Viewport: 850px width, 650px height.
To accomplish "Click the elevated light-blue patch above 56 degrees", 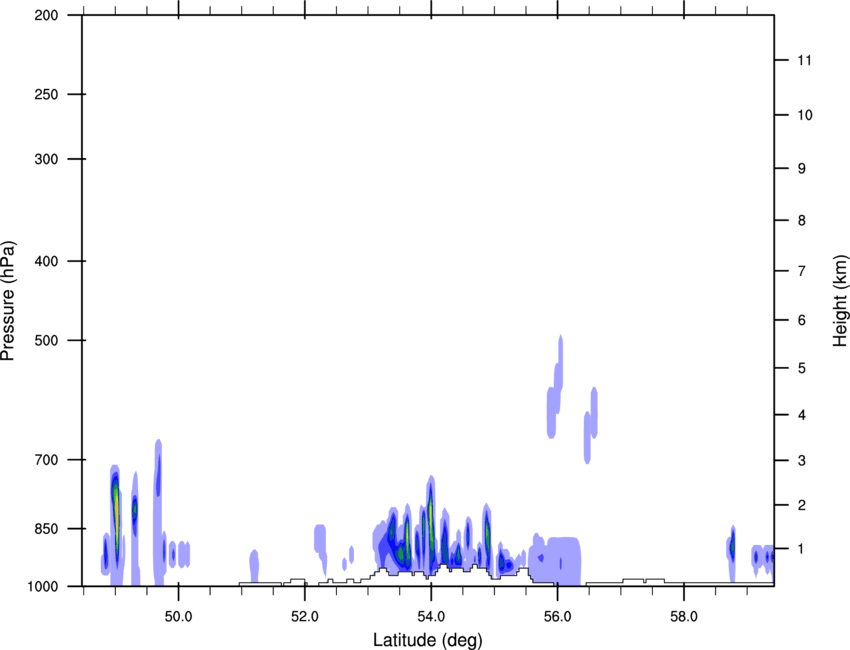I will tap(557, 386).
